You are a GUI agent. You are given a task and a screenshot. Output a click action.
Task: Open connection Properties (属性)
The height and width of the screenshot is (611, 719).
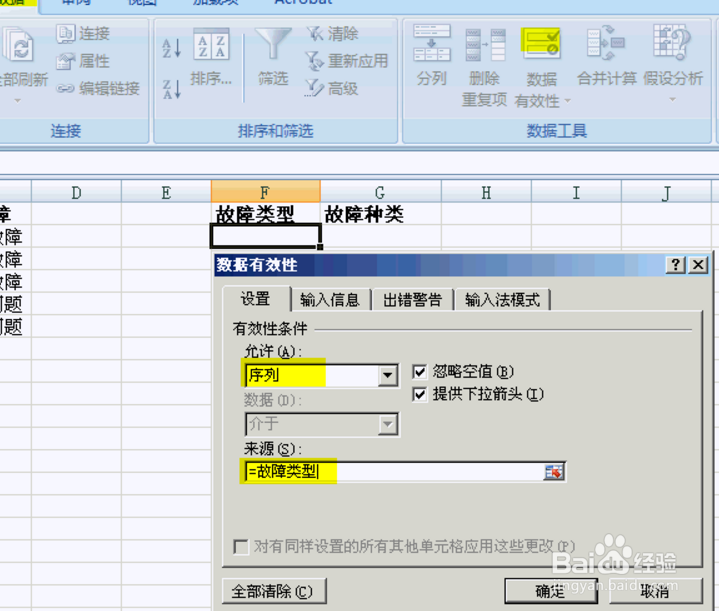[x=83, y=61]
